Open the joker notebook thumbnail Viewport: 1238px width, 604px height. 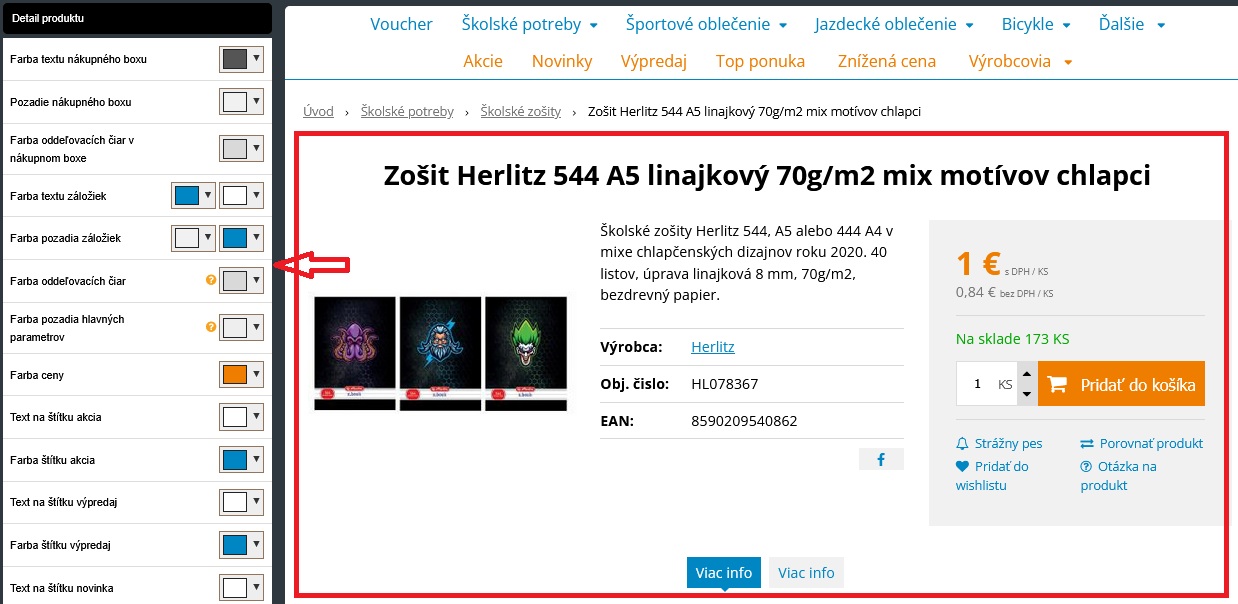(526, 353)
